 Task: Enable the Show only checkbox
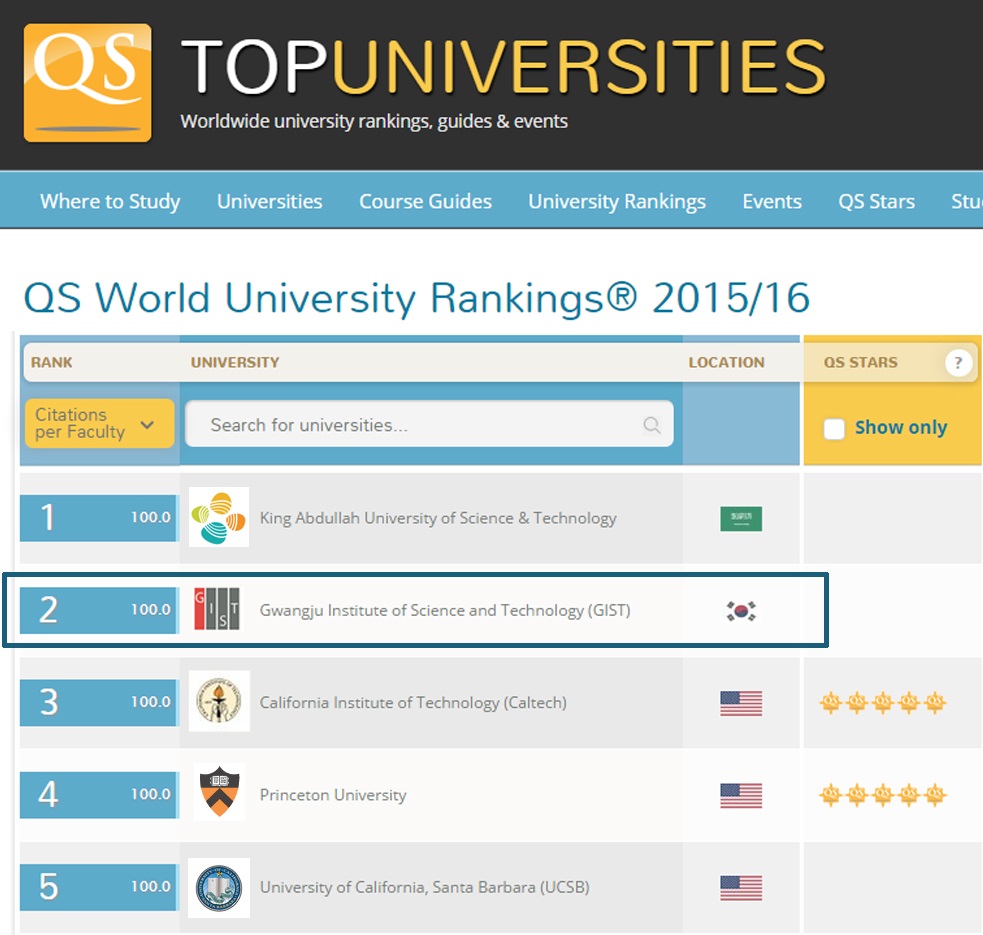pyautogui.click(x=834, y=428)
